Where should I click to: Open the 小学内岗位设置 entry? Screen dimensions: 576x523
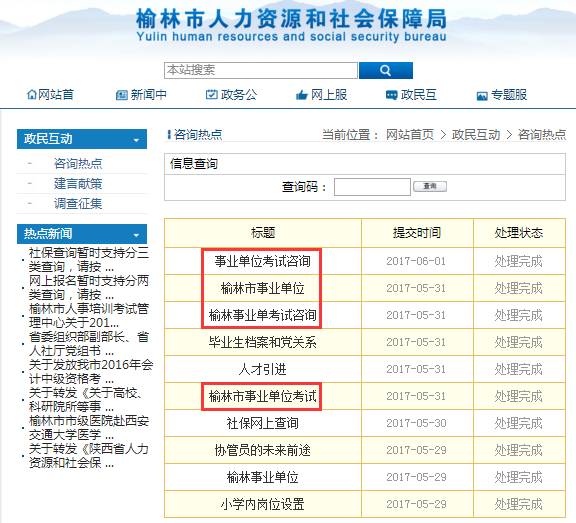(x=262, y=504)
